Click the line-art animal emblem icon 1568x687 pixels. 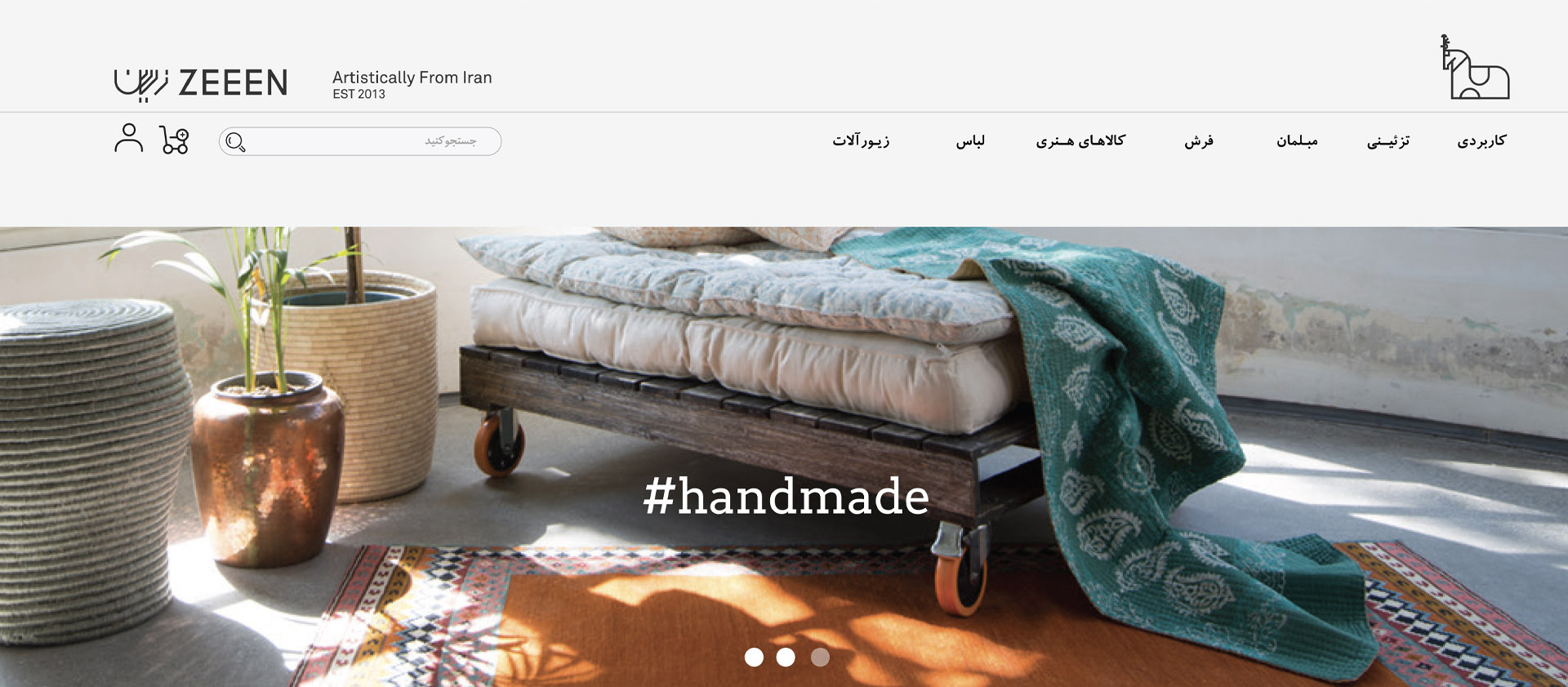1475,67
